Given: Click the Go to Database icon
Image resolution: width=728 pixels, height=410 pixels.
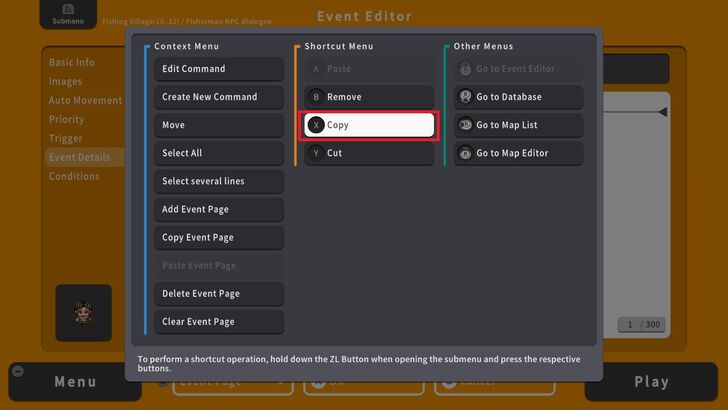Looking at the screenshot, I should tap(465, 97).
